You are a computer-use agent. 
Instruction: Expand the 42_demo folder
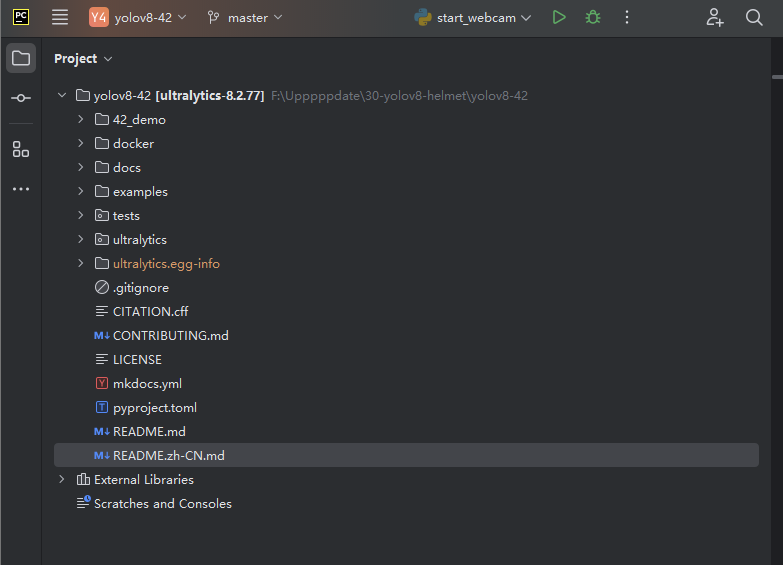(80, 119)
